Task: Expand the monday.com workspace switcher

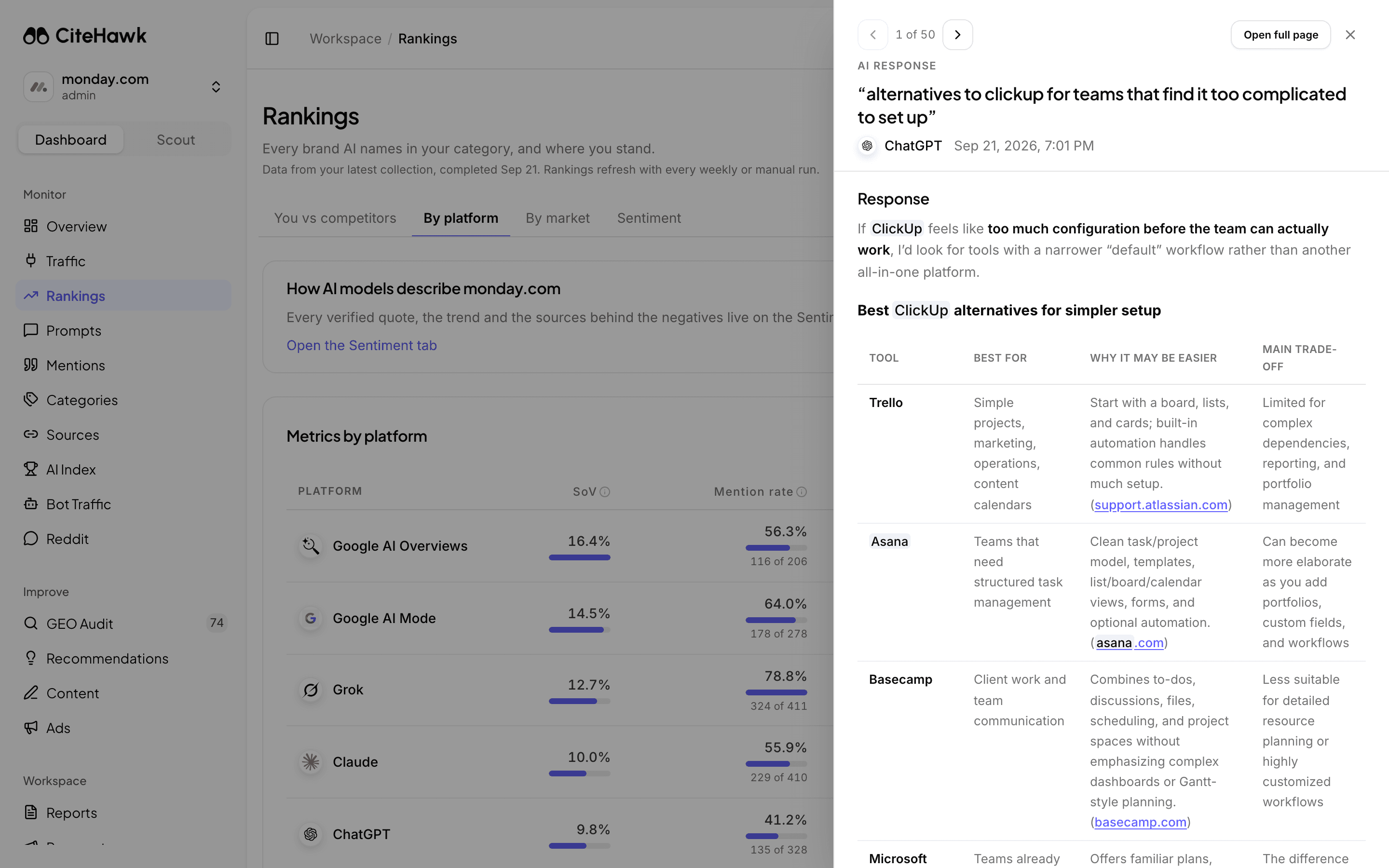Action: 216,87
